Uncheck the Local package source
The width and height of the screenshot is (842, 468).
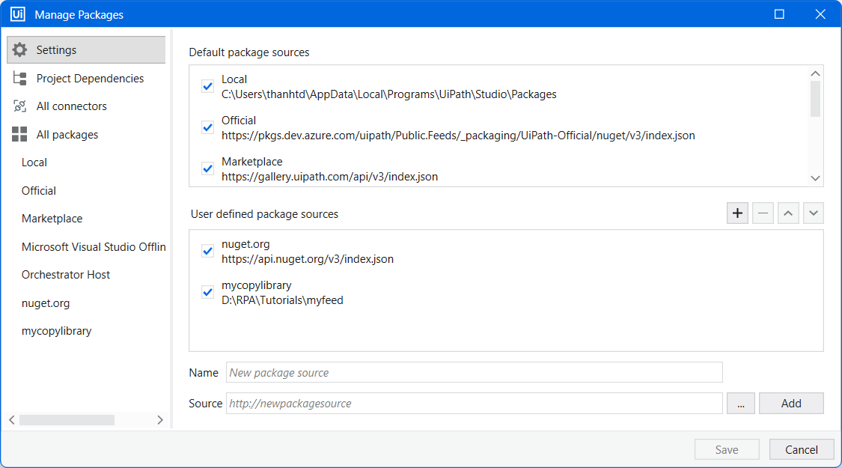(208, 86)
